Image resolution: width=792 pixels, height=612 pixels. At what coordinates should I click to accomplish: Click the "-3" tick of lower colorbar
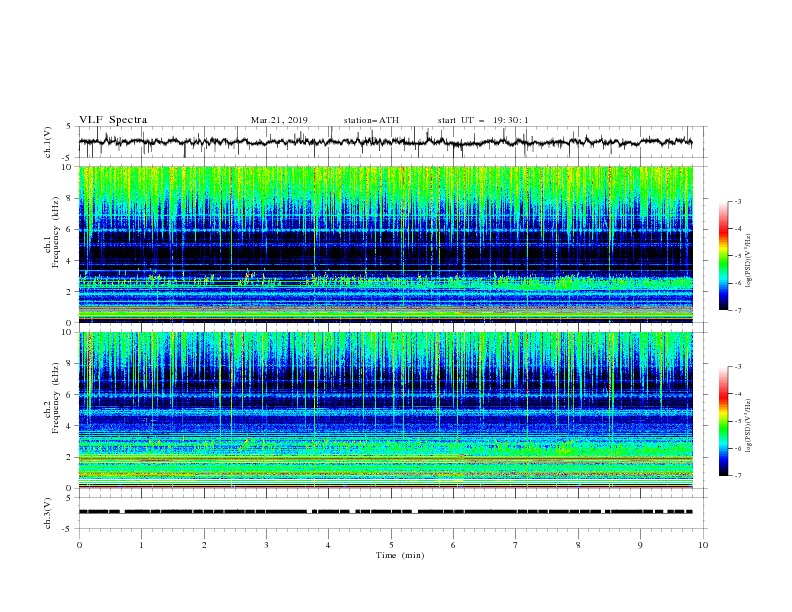(x=737, y=367)
